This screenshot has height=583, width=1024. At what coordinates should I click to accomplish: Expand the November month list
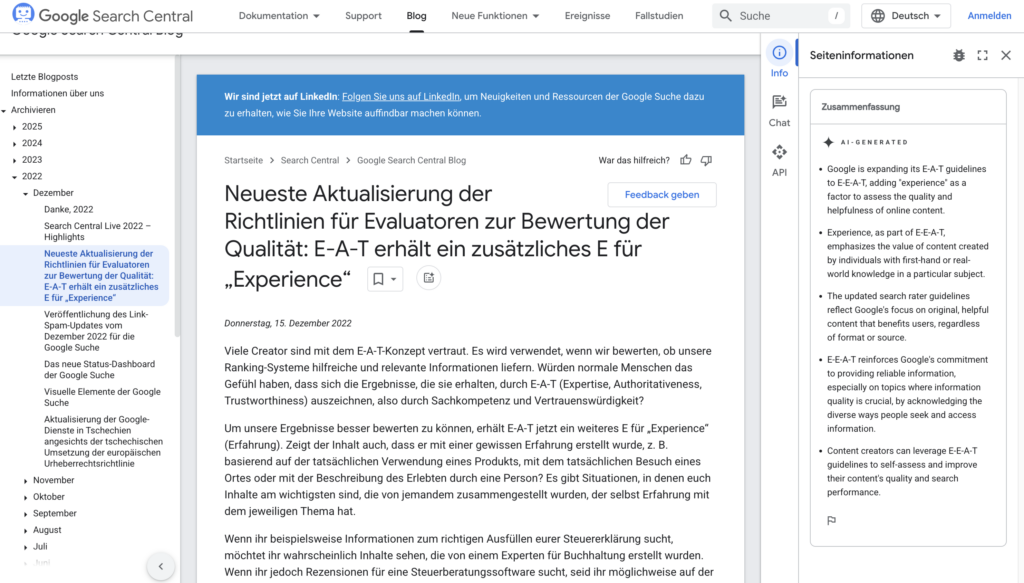click(x=25, y=481)
